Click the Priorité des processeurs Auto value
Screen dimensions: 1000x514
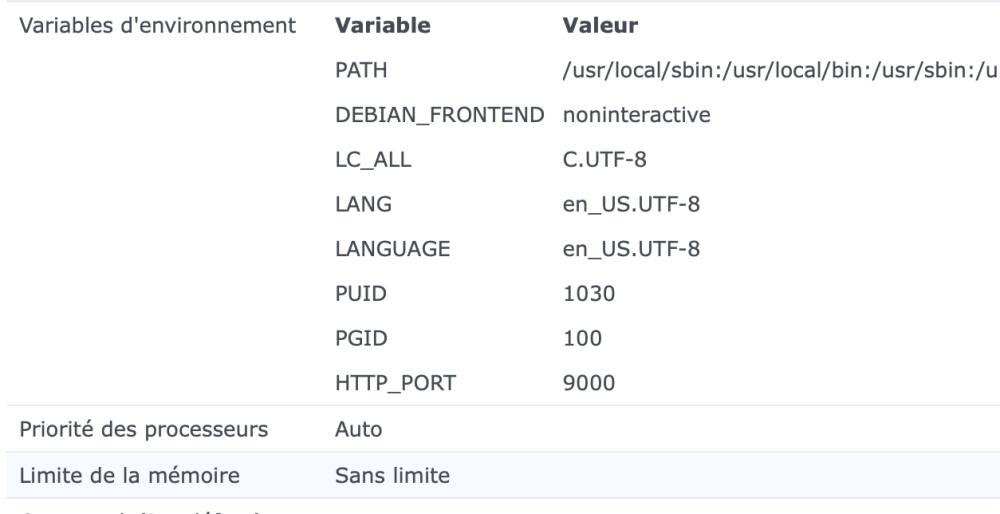[x=358, y=429]
